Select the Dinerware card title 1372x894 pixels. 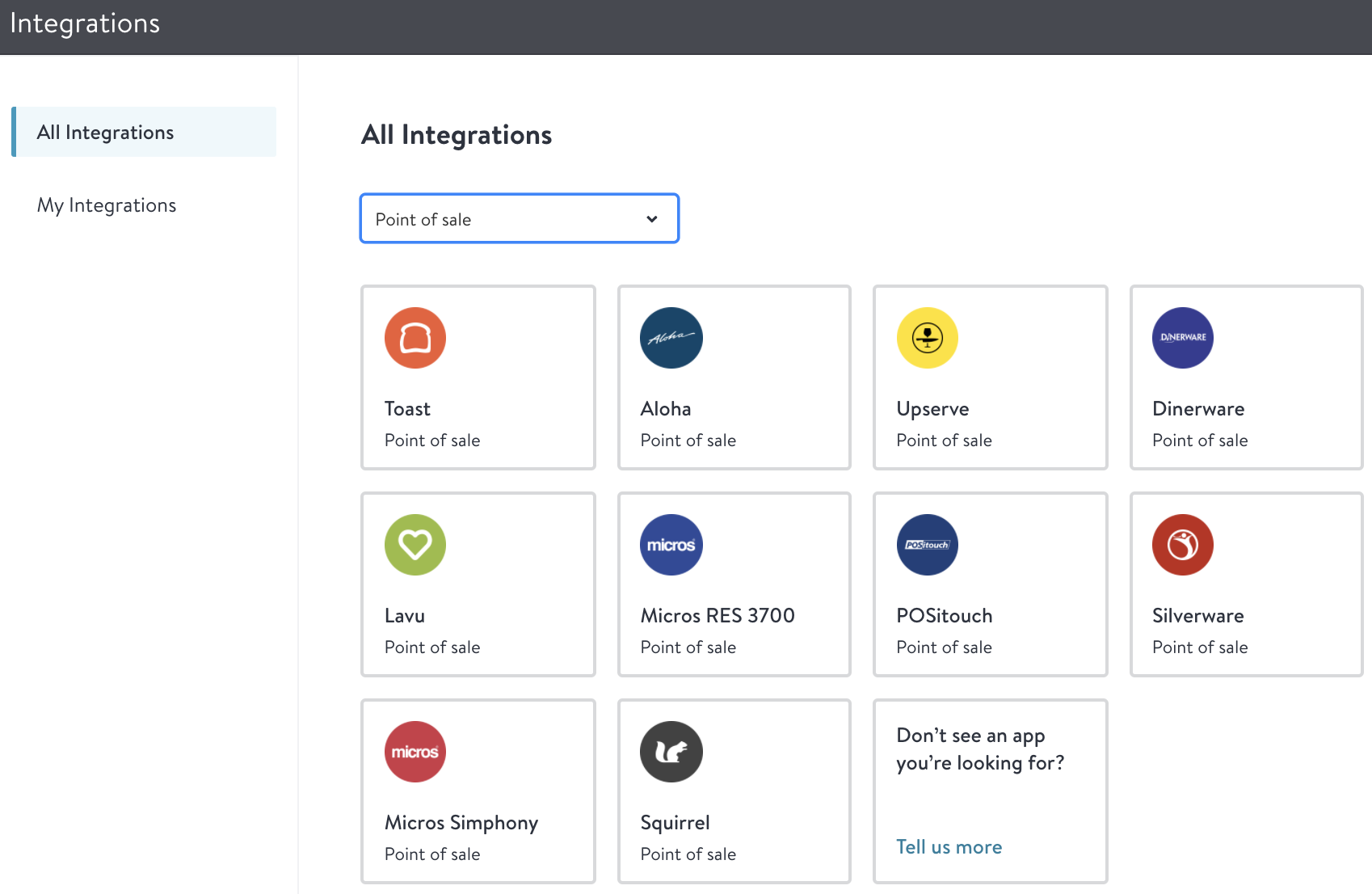(1198, 409)
